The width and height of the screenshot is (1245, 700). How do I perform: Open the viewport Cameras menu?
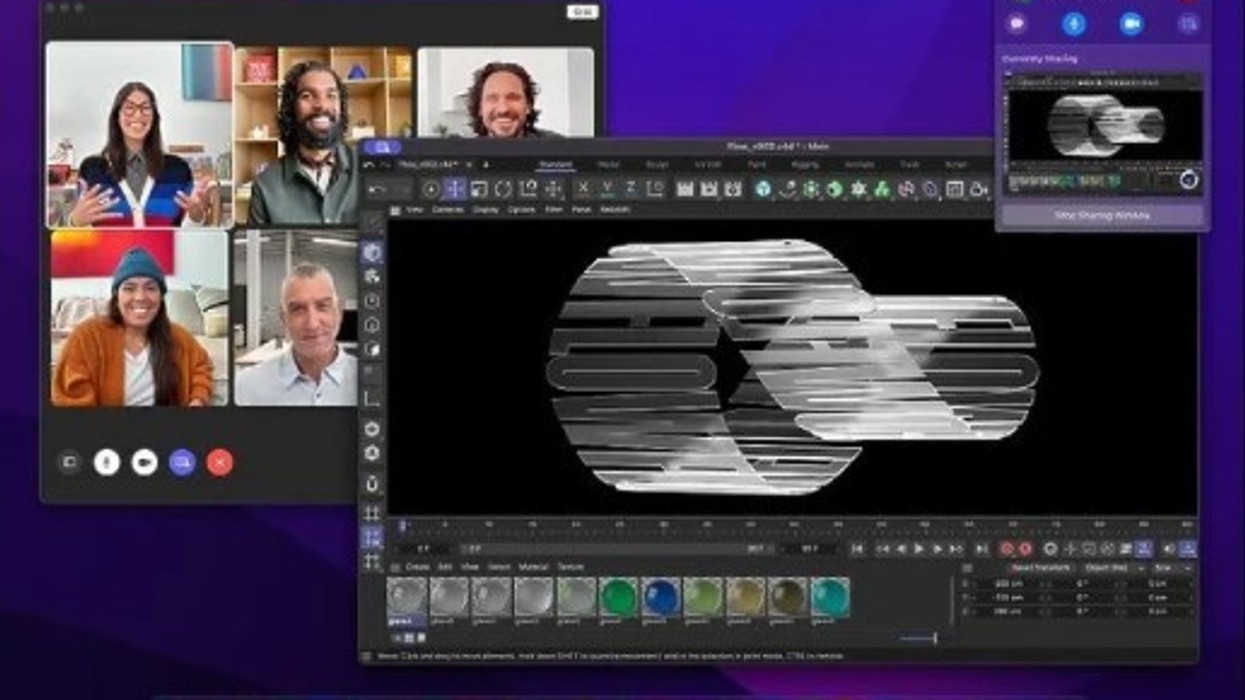tap(447, 210)
